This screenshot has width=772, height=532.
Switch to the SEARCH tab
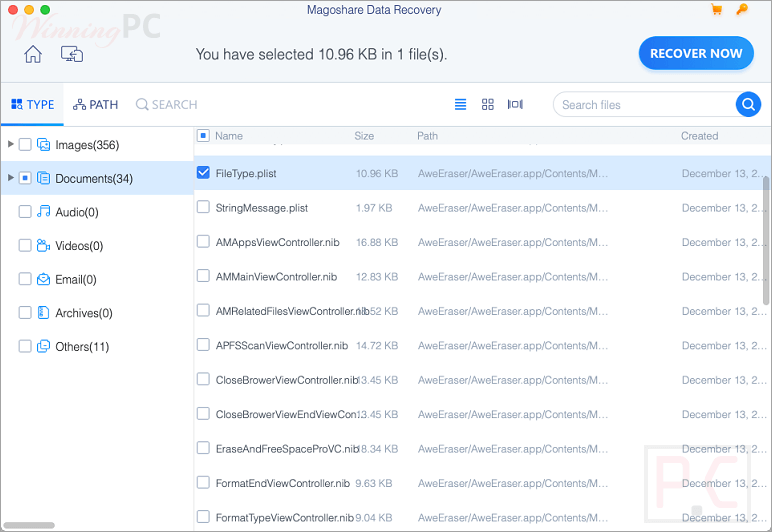[x=166, y=104]
